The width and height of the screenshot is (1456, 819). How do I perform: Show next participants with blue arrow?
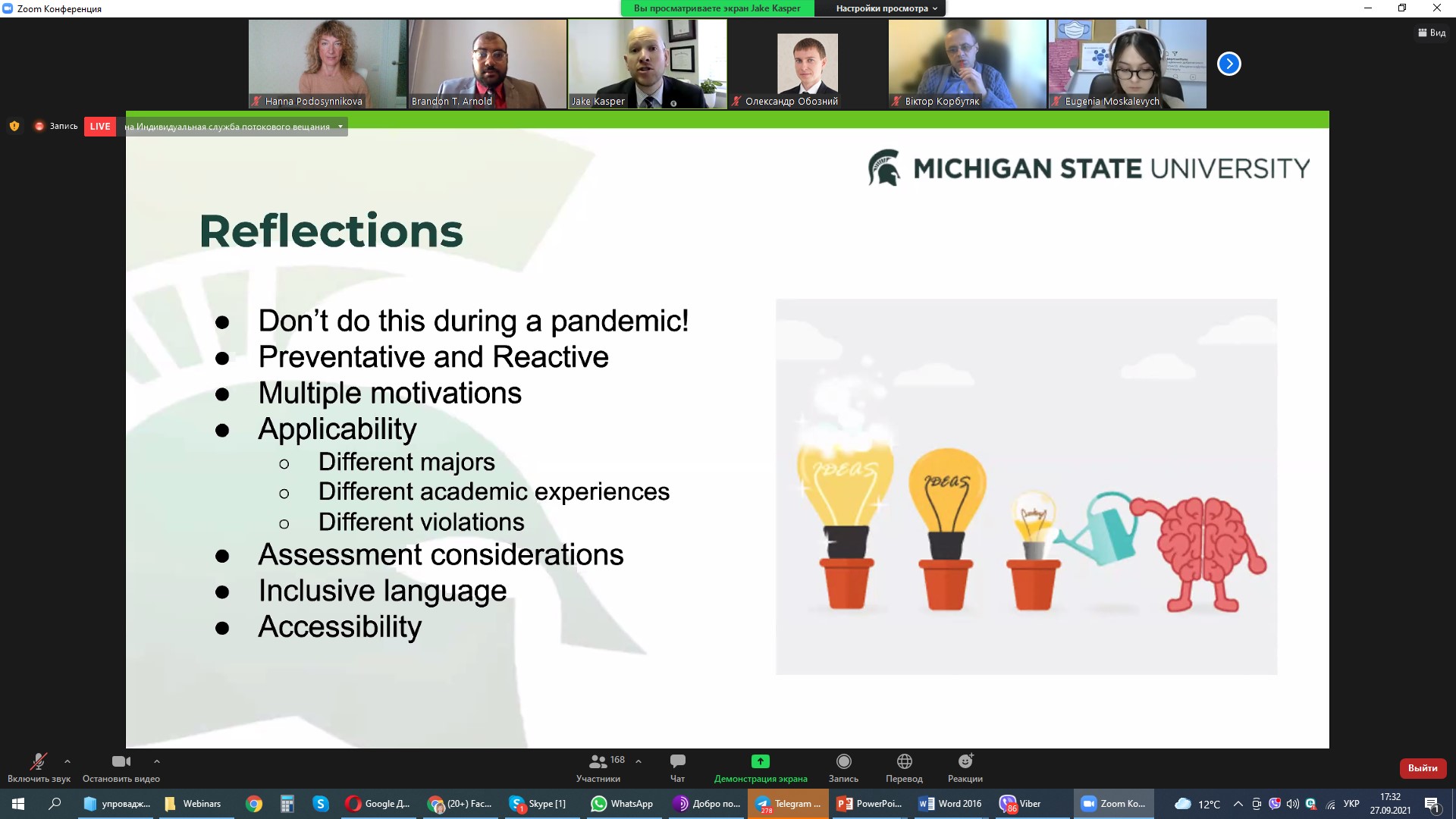[1228, 64]
